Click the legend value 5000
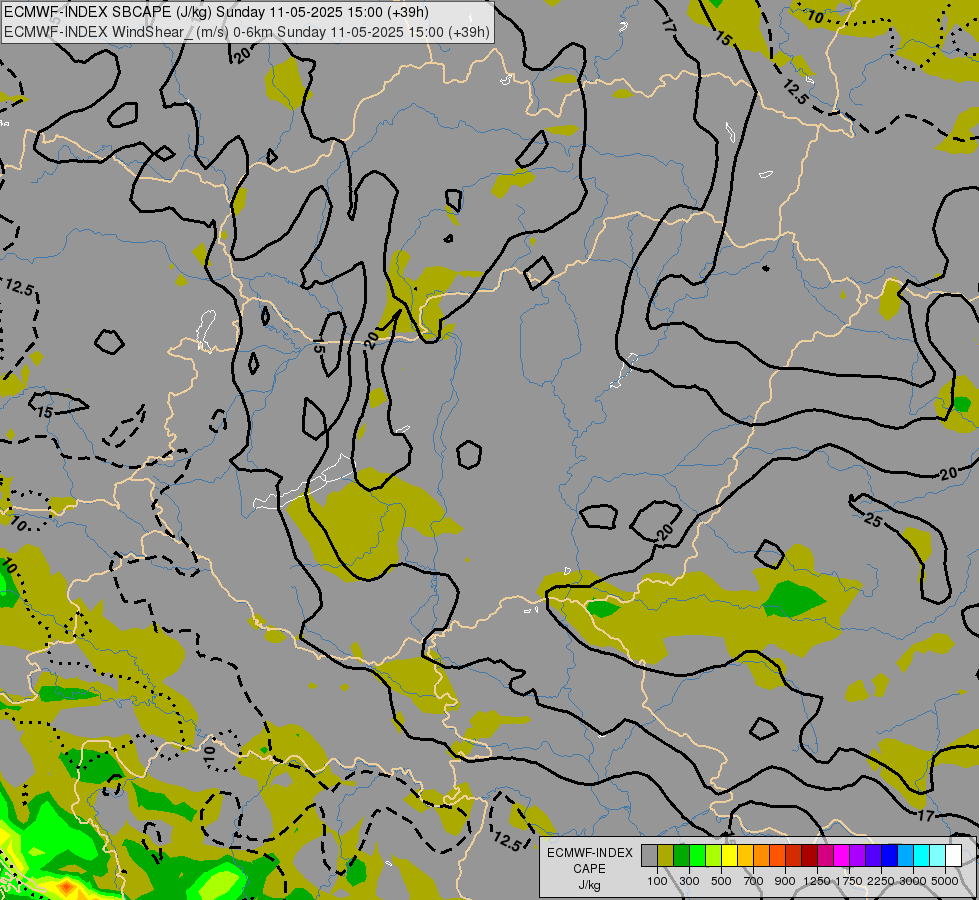Screen dimensions: 979x900 click(x=945, y=881)
